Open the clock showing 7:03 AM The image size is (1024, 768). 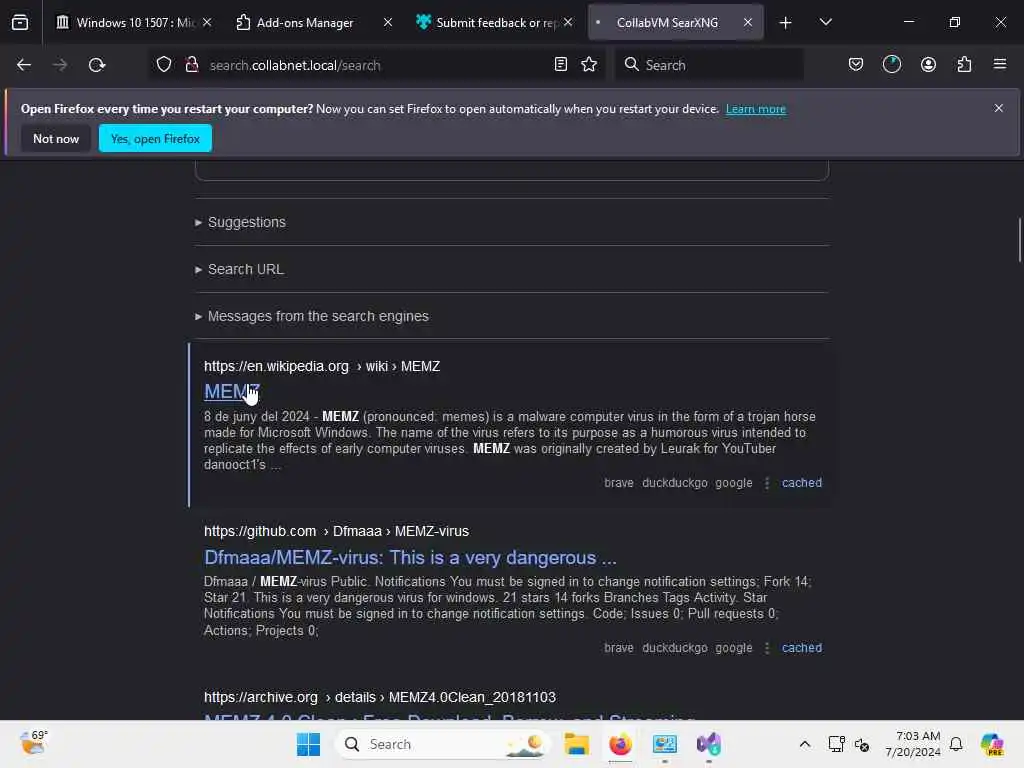[x=912, y=744]
